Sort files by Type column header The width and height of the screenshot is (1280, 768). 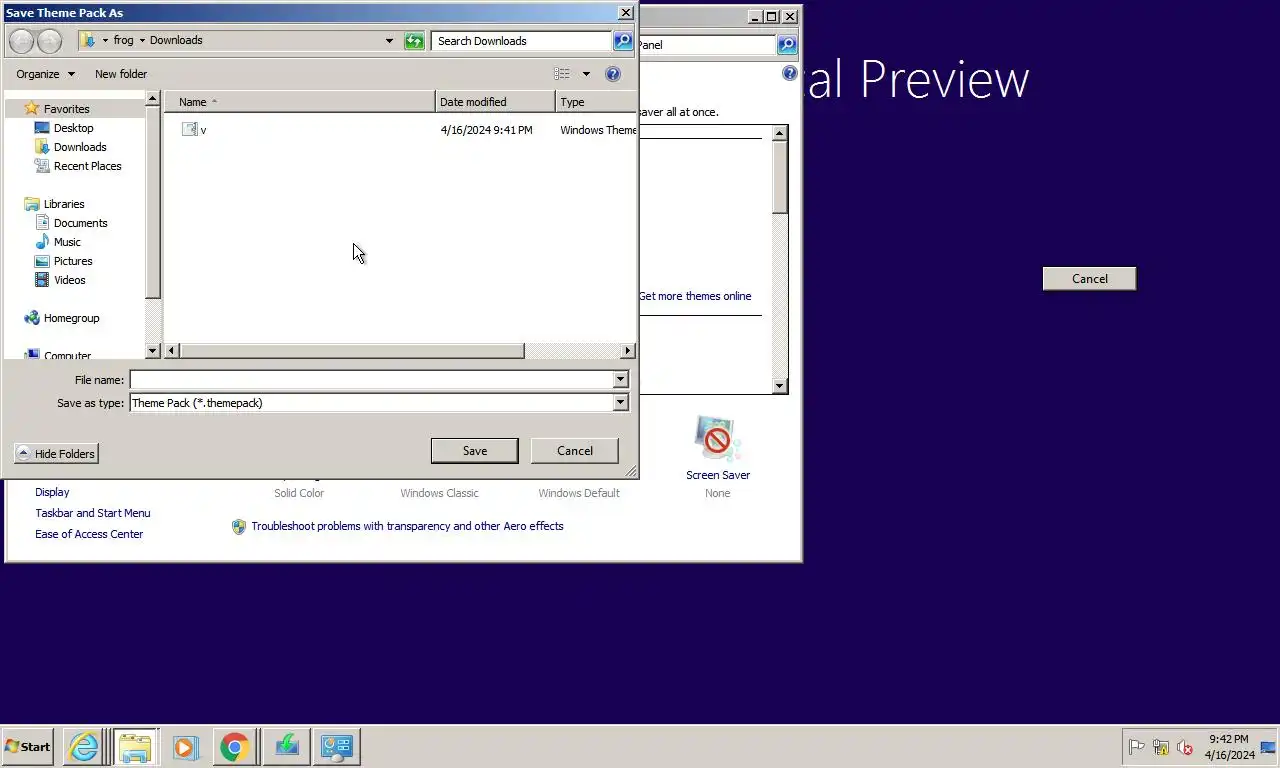596,102
